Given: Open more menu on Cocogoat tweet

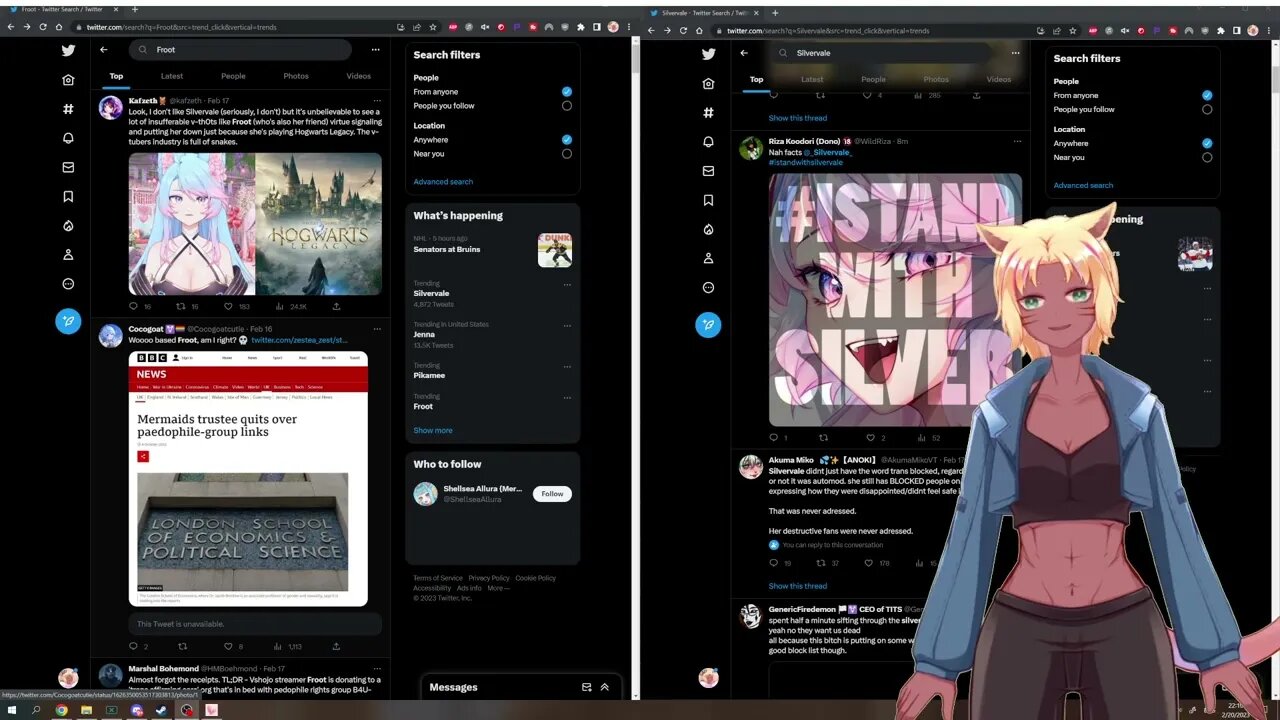Looking at the screenshot, I should point(377,329).
